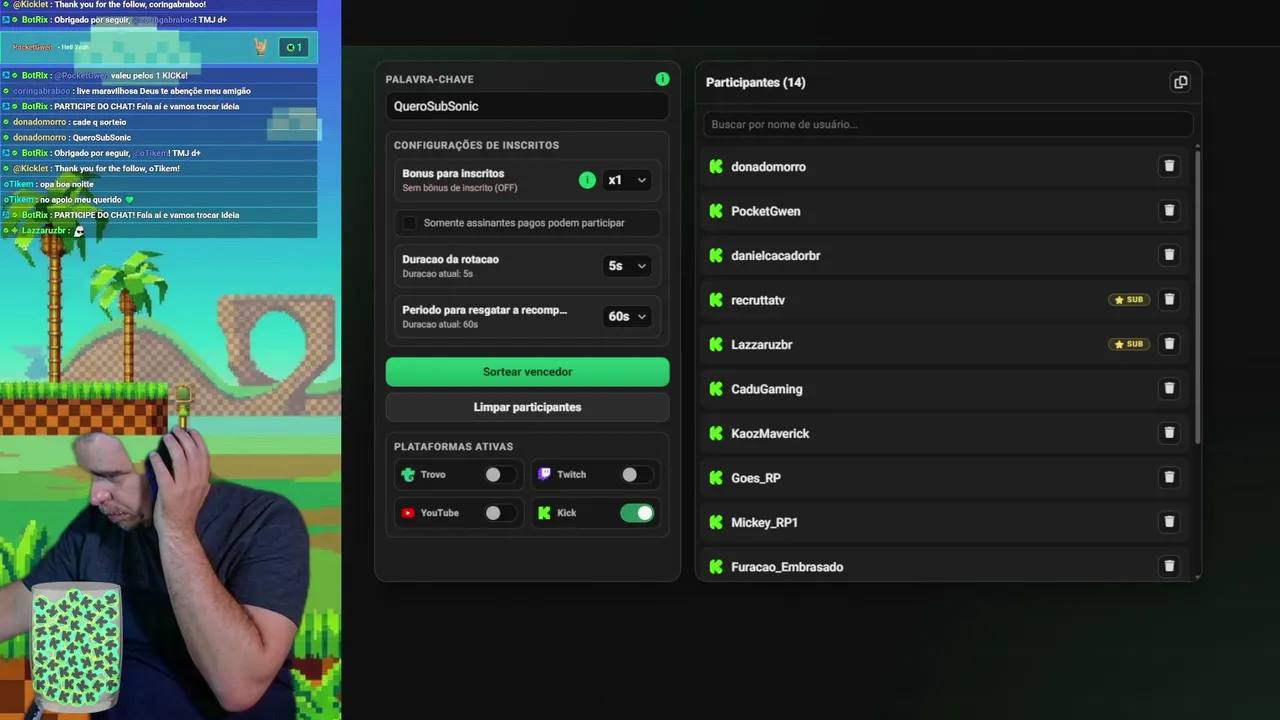Click Kick logo beside donadomorro

pos(716,167)
